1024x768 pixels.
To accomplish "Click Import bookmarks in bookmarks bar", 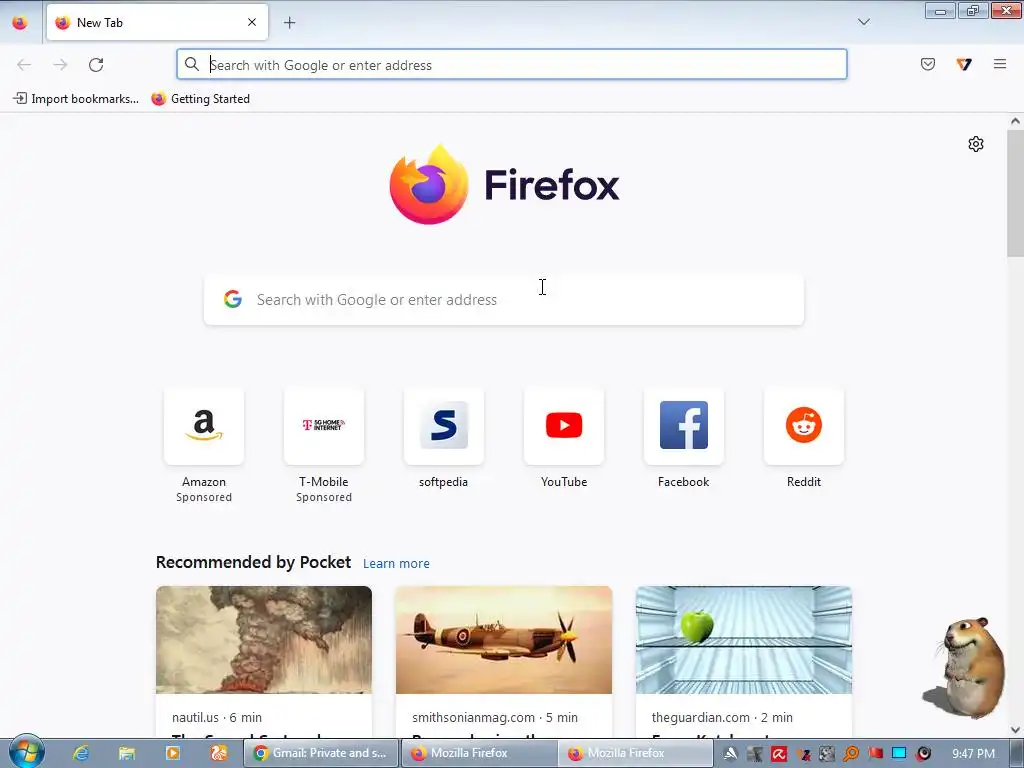I will [76, 99].
